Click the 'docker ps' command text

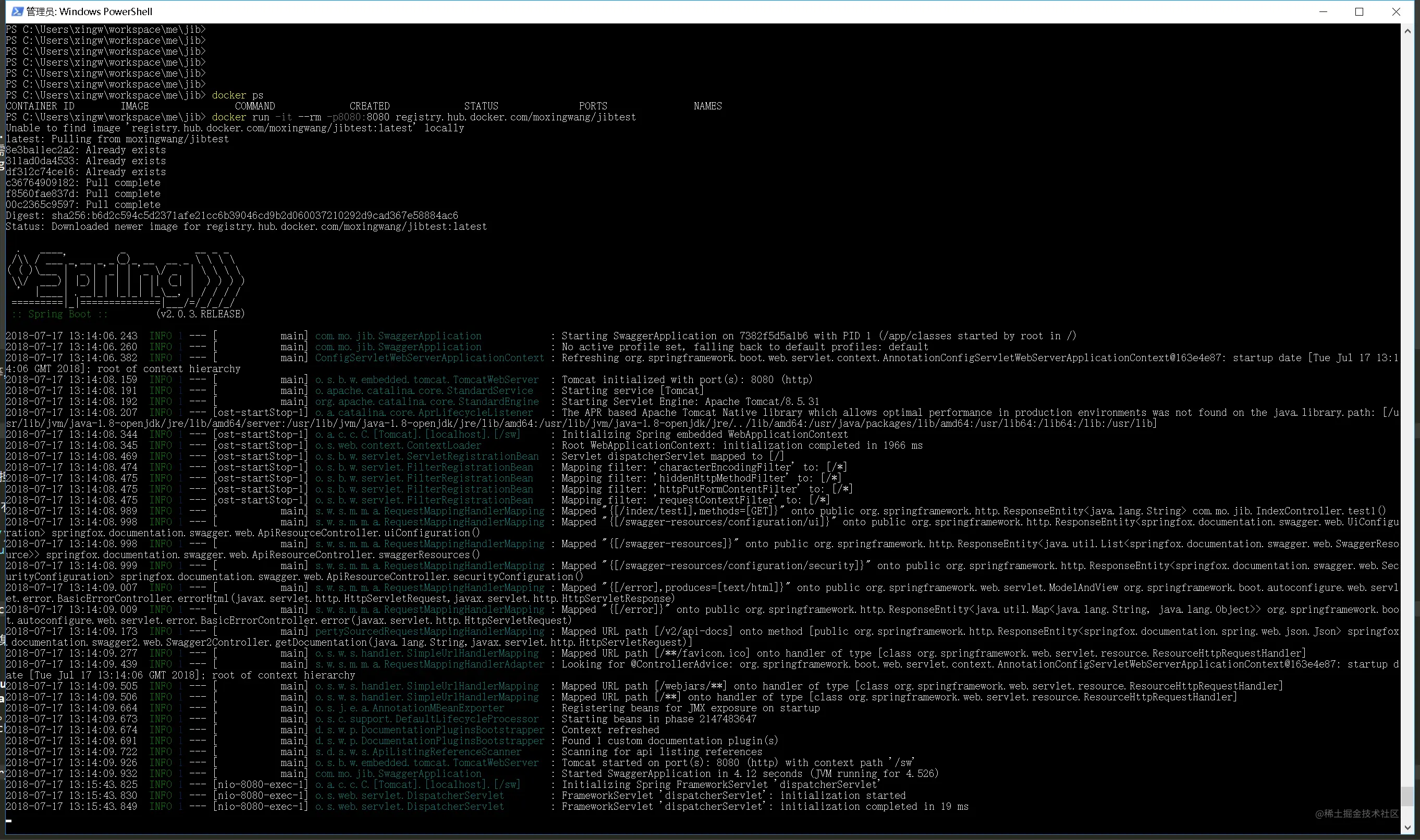click(x=237, y=95)
